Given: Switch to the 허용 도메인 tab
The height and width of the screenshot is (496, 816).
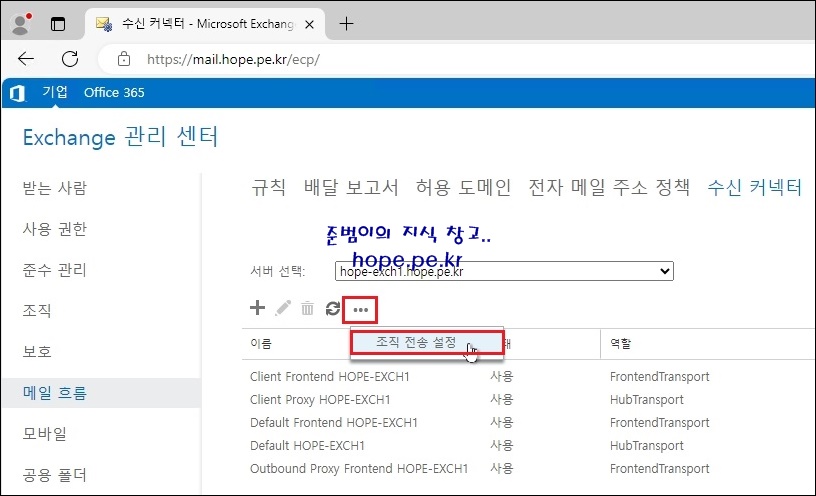Looking at the screenshot, I should 463,187.
